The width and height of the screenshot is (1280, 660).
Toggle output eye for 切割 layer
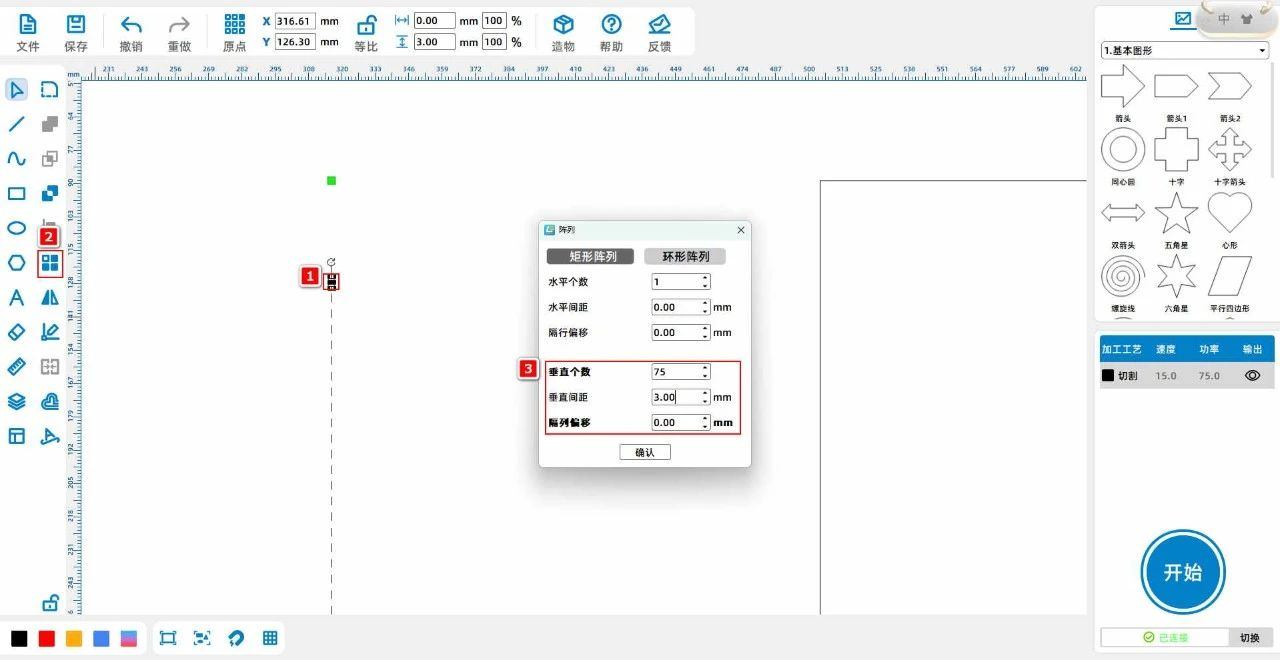1252,376
